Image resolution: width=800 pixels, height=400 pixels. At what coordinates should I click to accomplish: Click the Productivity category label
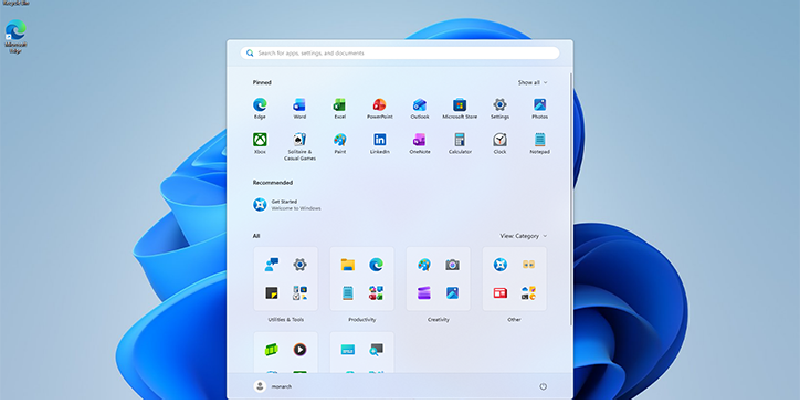coord(362,319)
